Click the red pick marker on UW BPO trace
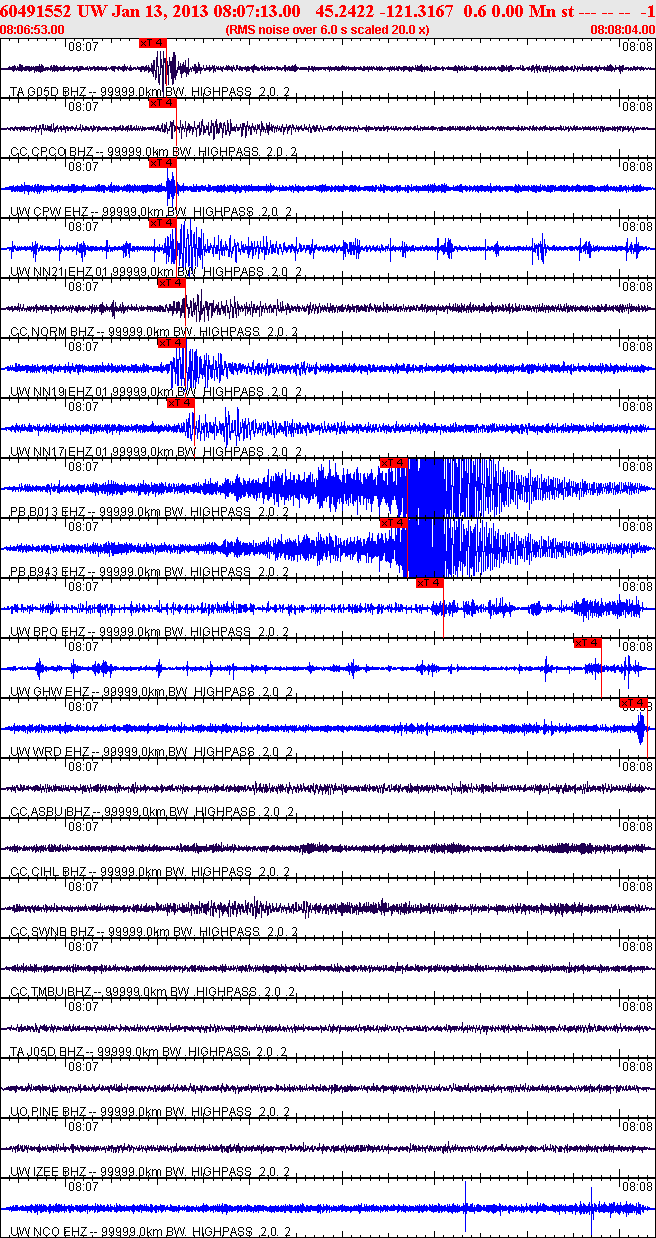The width and height of the screenshot is (656, 1238). tap(430, 583)
